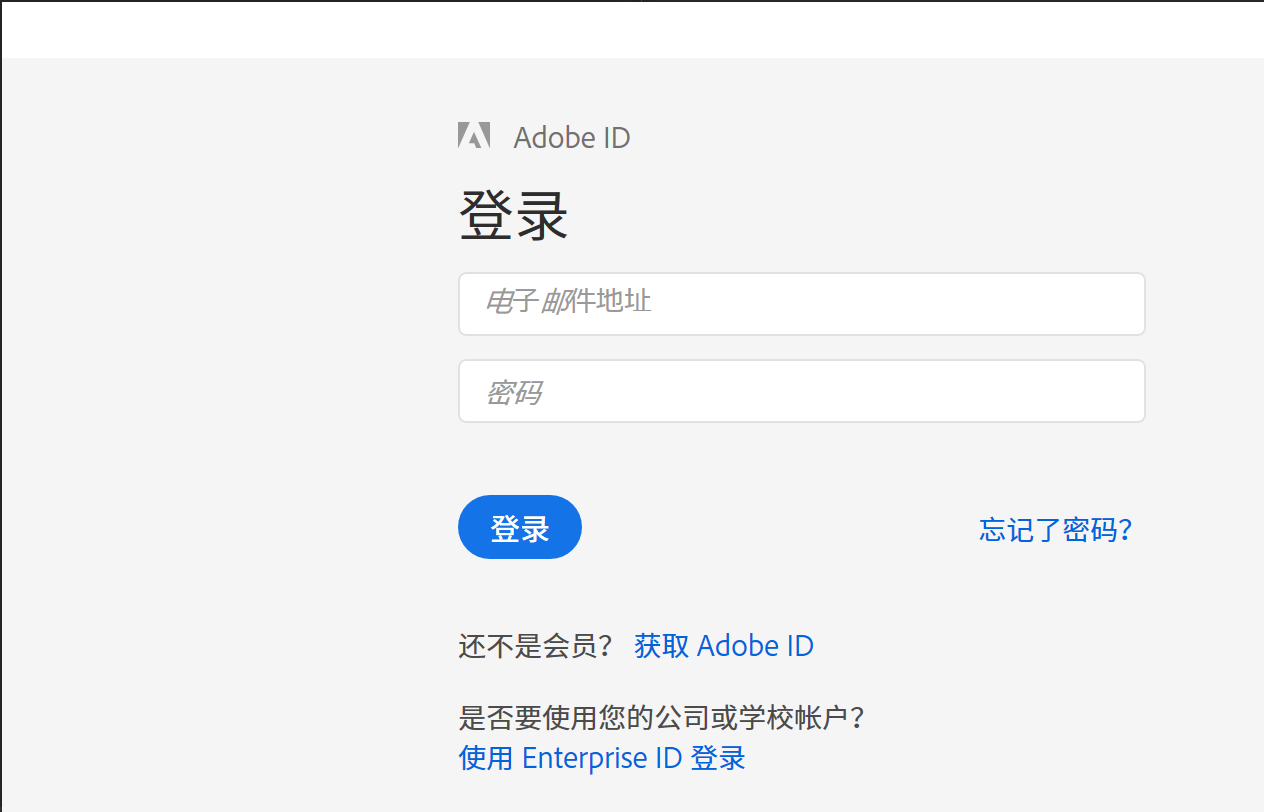
Task: Click the large 登录 page heading
Action: (x=513, y=215)
